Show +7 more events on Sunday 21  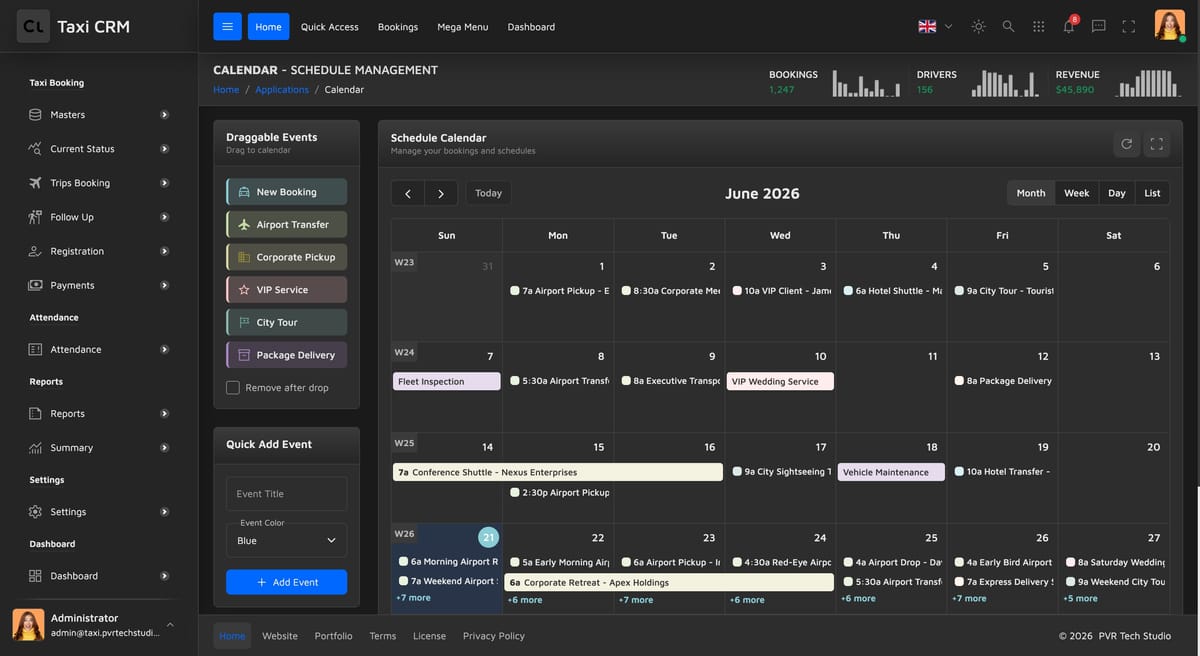point(413,598)
